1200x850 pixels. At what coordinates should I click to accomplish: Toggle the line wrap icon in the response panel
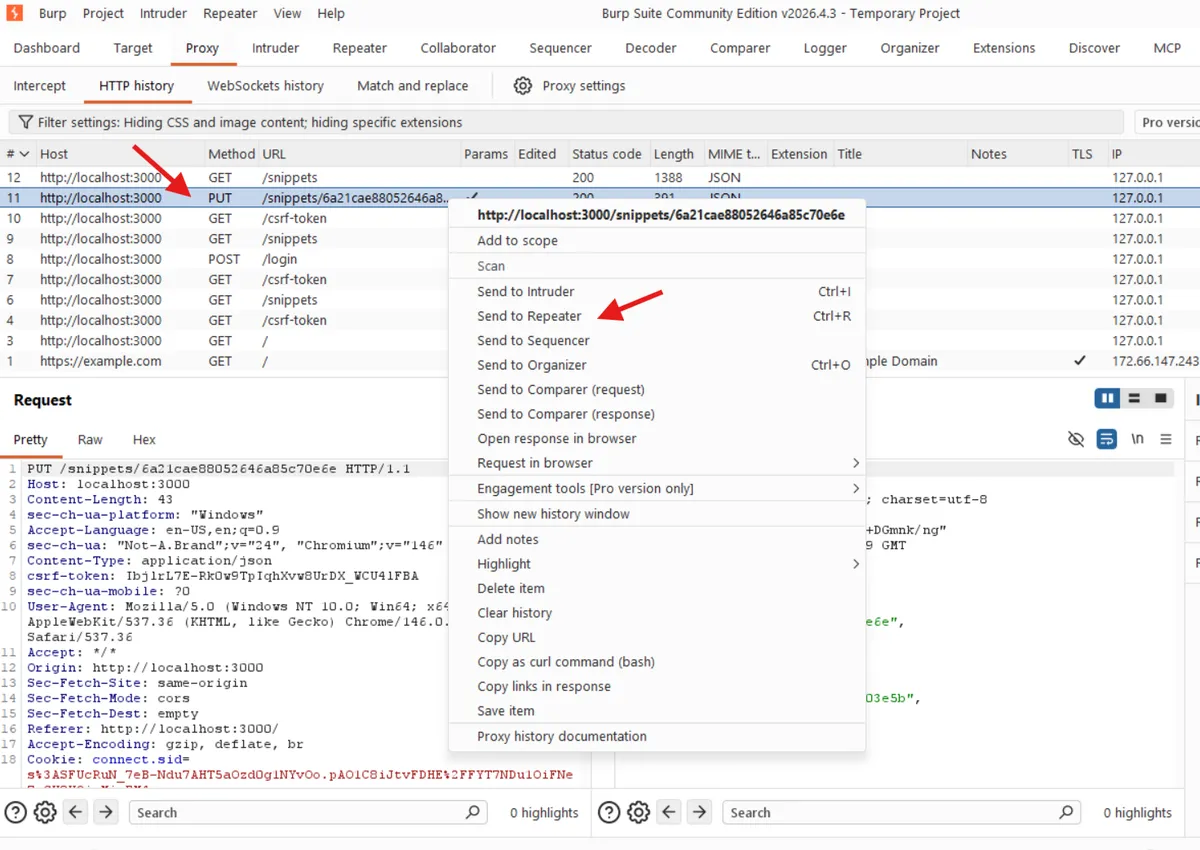click(1106, 439)
